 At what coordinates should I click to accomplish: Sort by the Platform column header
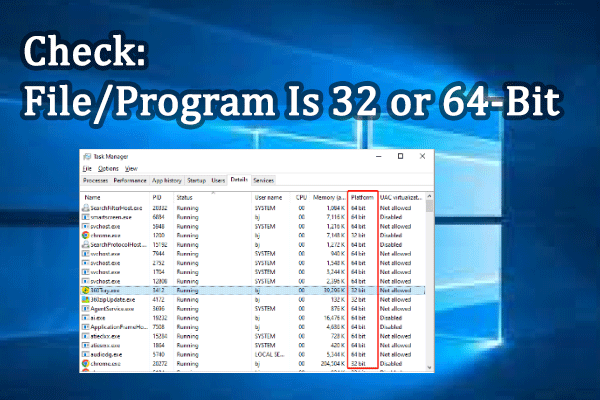point(362,198)
